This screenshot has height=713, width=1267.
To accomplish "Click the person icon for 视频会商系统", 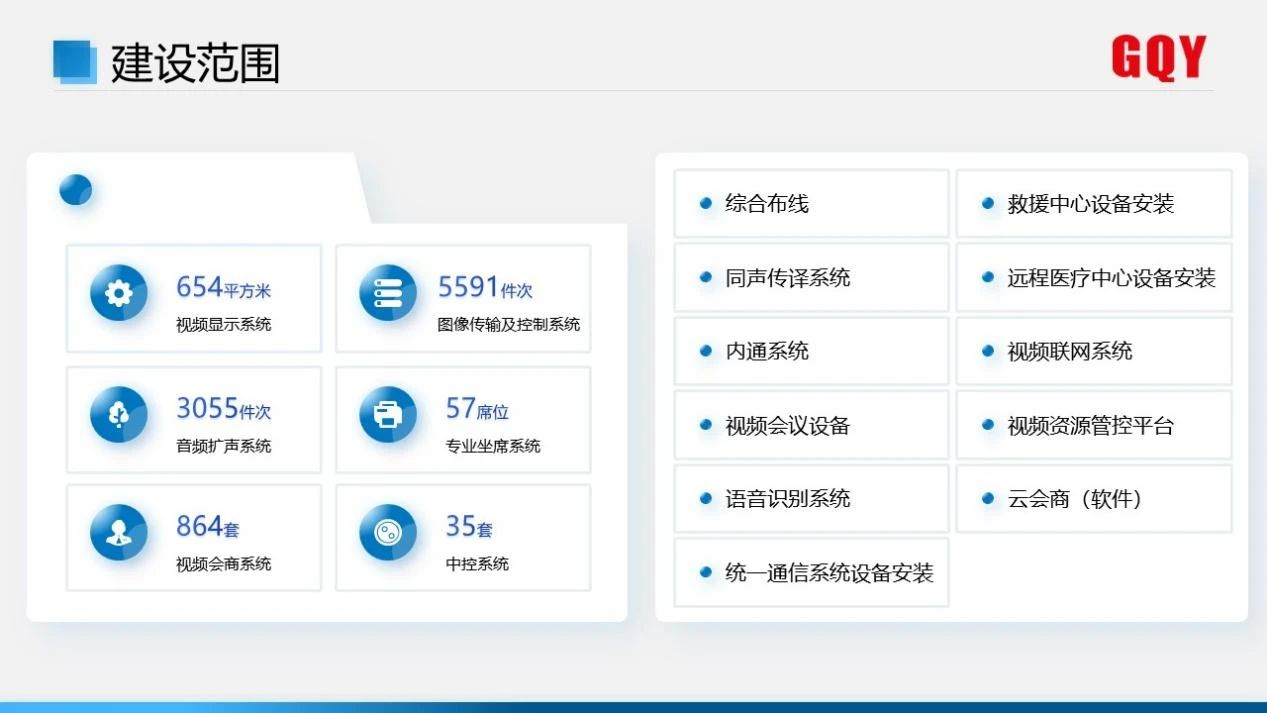I will point(119,533).
